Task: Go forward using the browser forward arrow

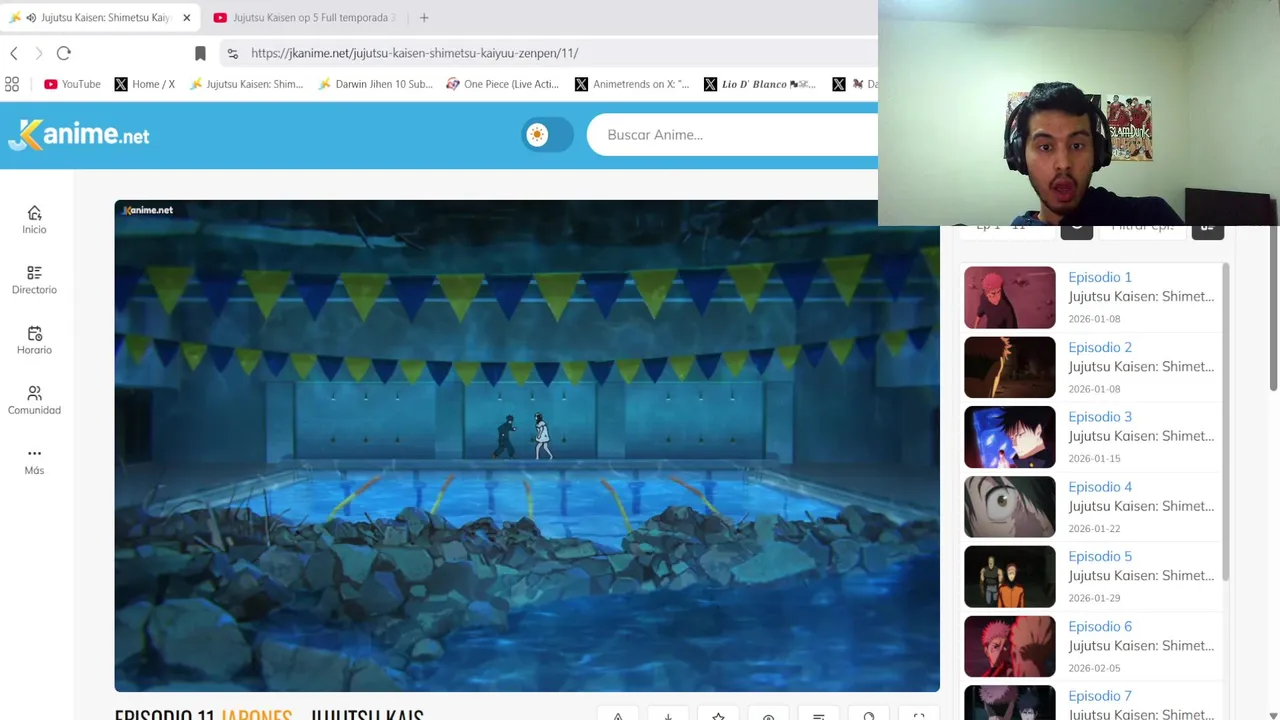Action: coord(38,53)
